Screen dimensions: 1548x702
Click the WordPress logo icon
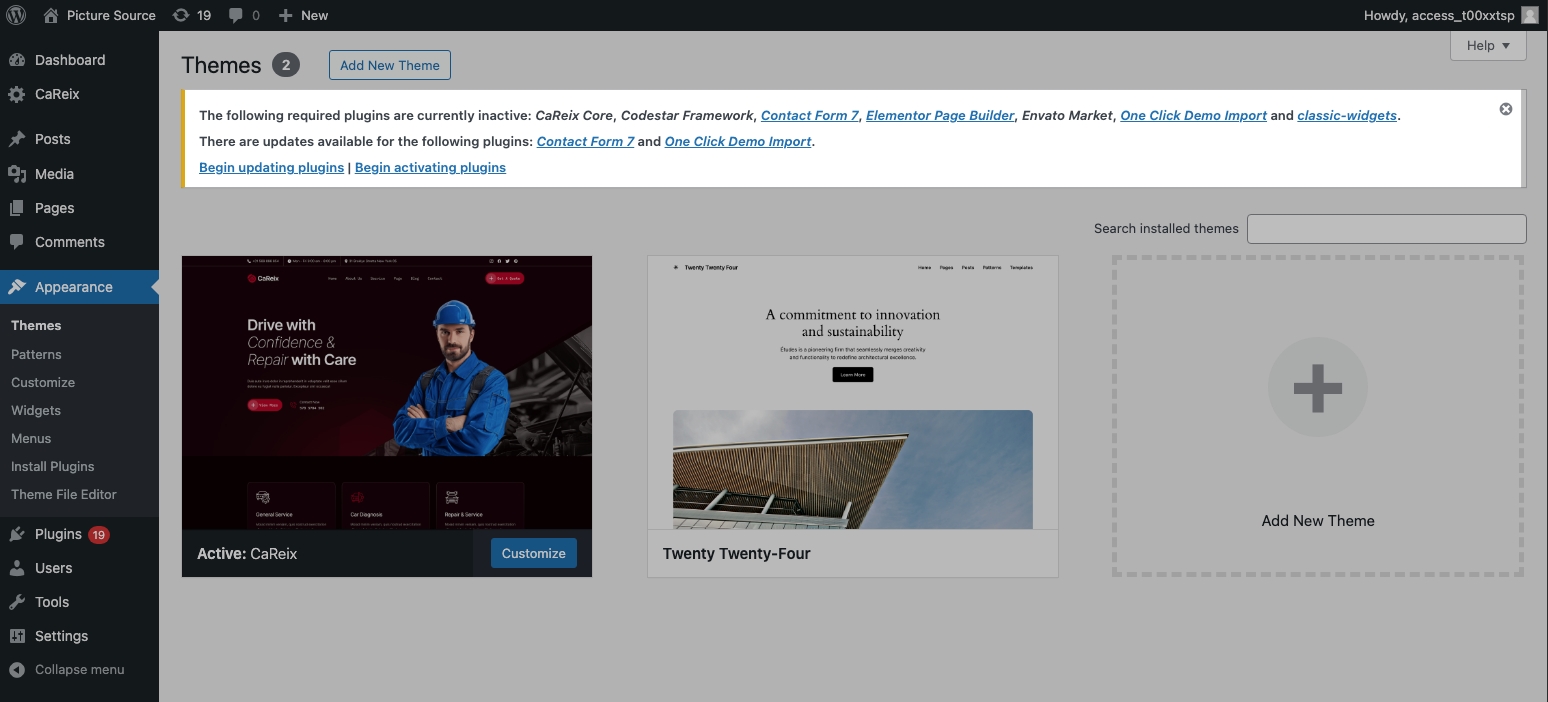pos(16,15)
